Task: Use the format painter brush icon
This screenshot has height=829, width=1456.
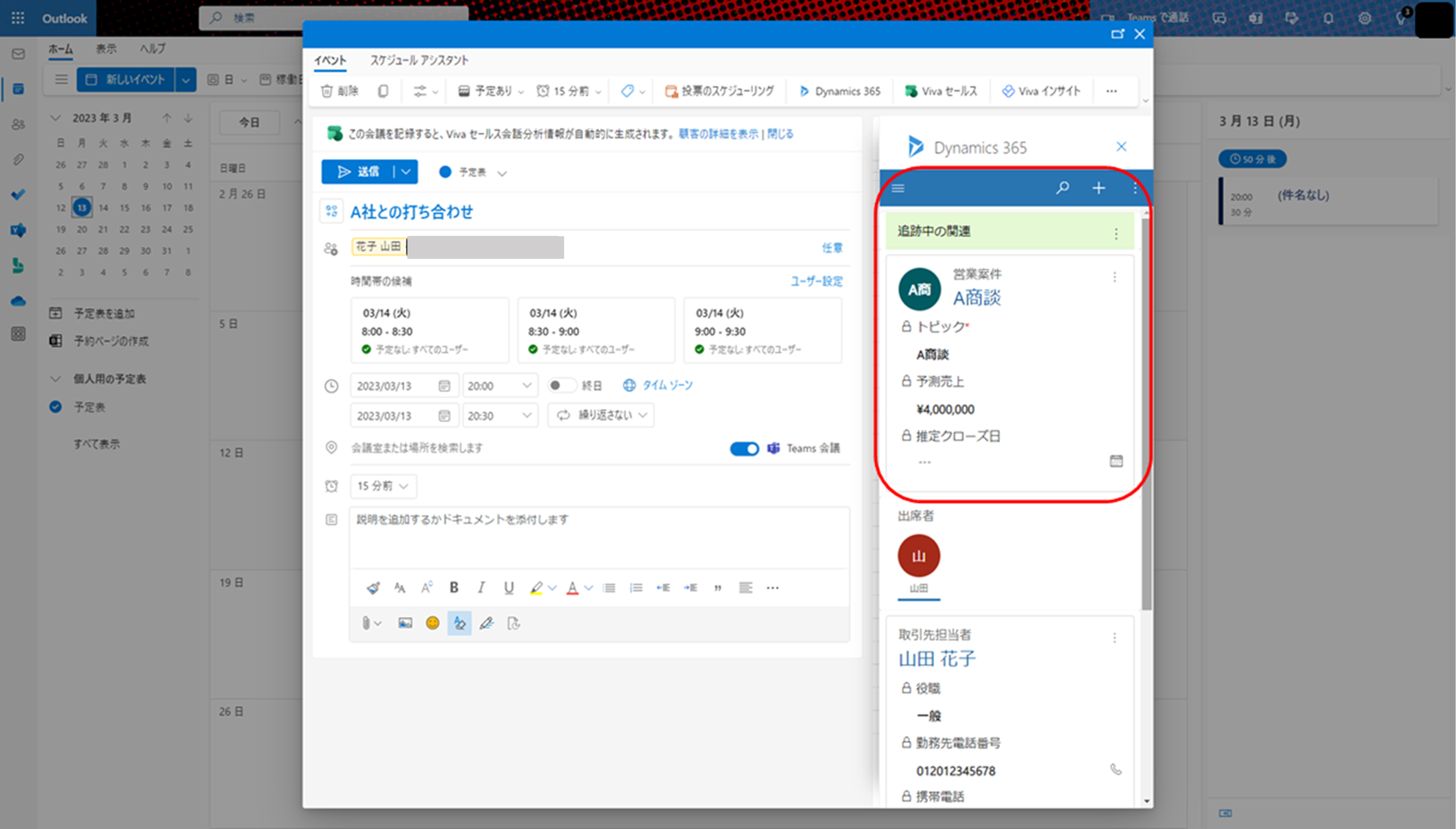Action: point(373,588)
